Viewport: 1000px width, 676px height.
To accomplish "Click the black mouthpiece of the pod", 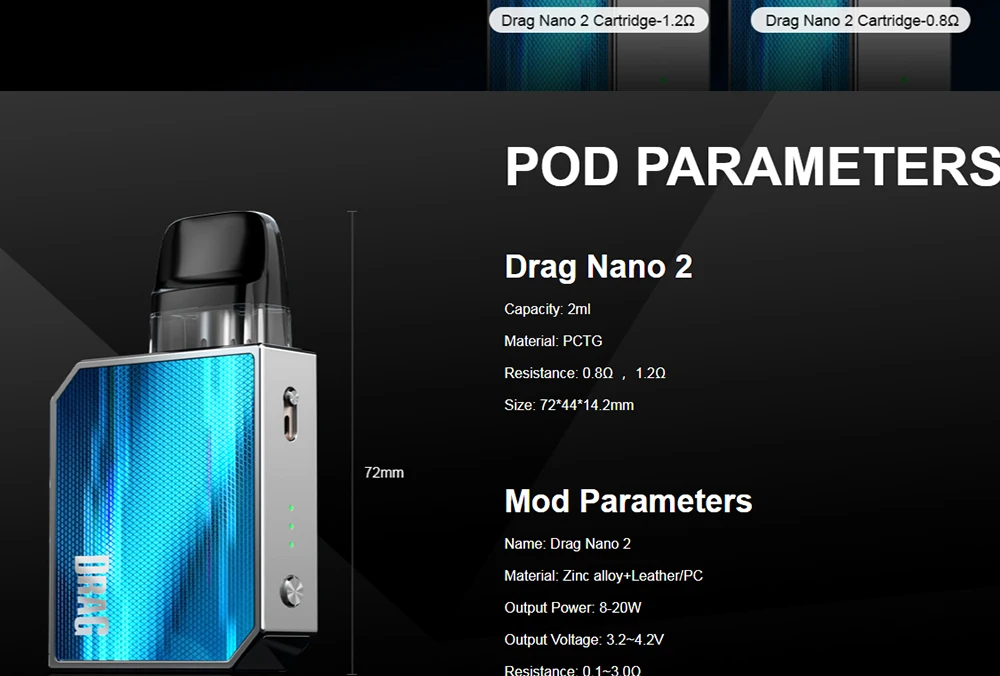I will coord(217,253).
